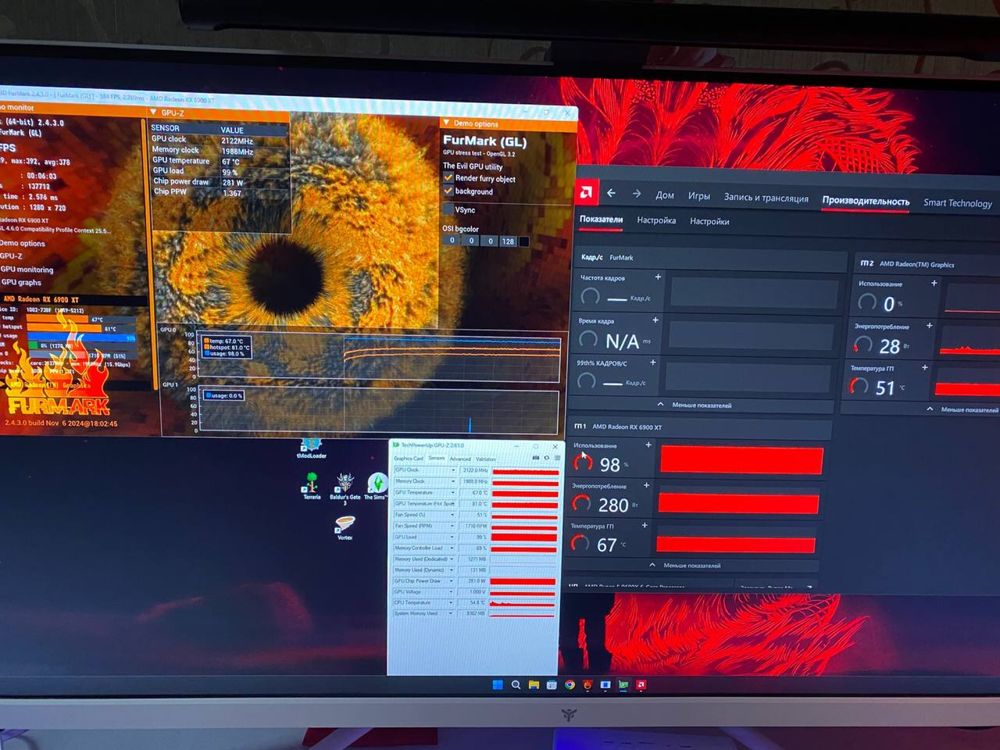This screenshot has height=750, width=1000.
Task: Select the Sensors tab in GPU-Z
Action: [x=436, y=459]
